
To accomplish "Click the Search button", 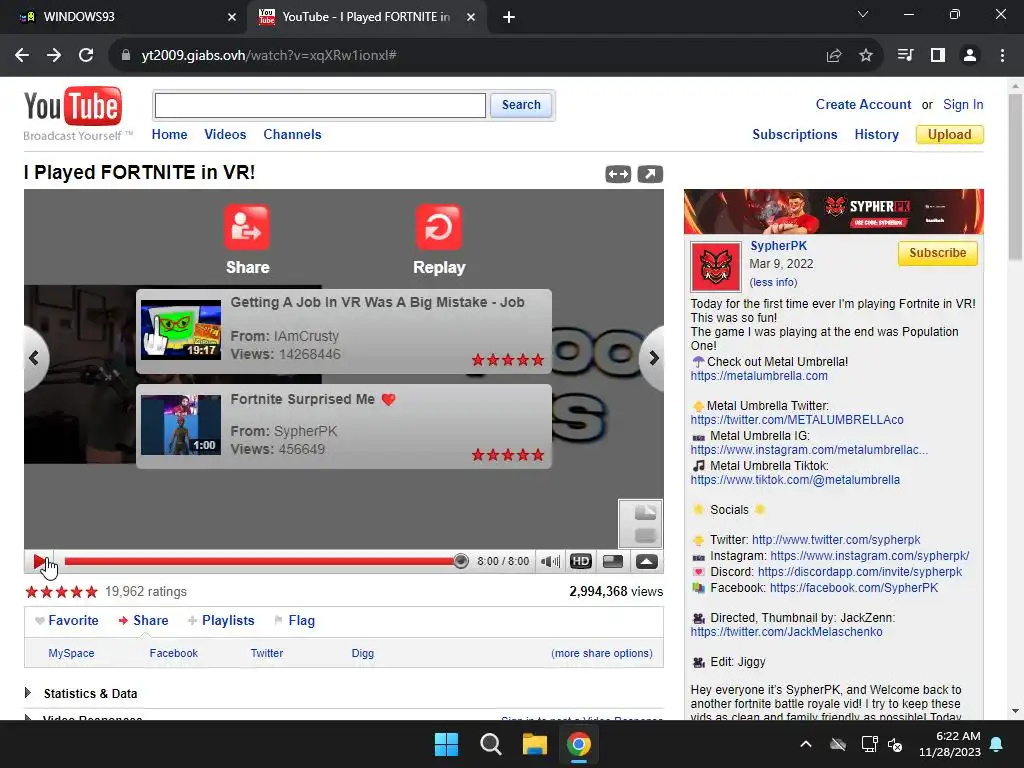I will click(521, 105).
